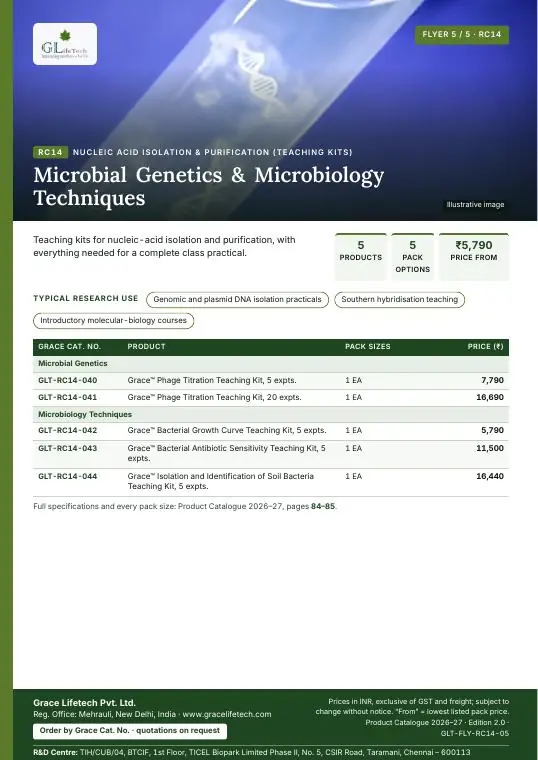Viewport: 538px width, 760px height.
Task: Click 'Grace Lifetech Pvt. Ltd.' in footer
Action: click(84, 703)
